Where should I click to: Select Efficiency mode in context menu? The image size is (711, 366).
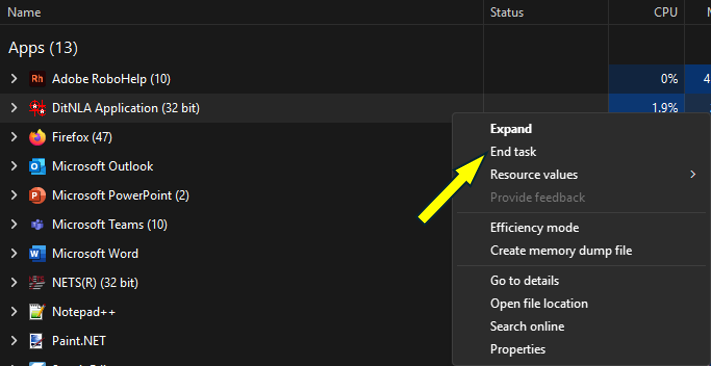(534, 227)
